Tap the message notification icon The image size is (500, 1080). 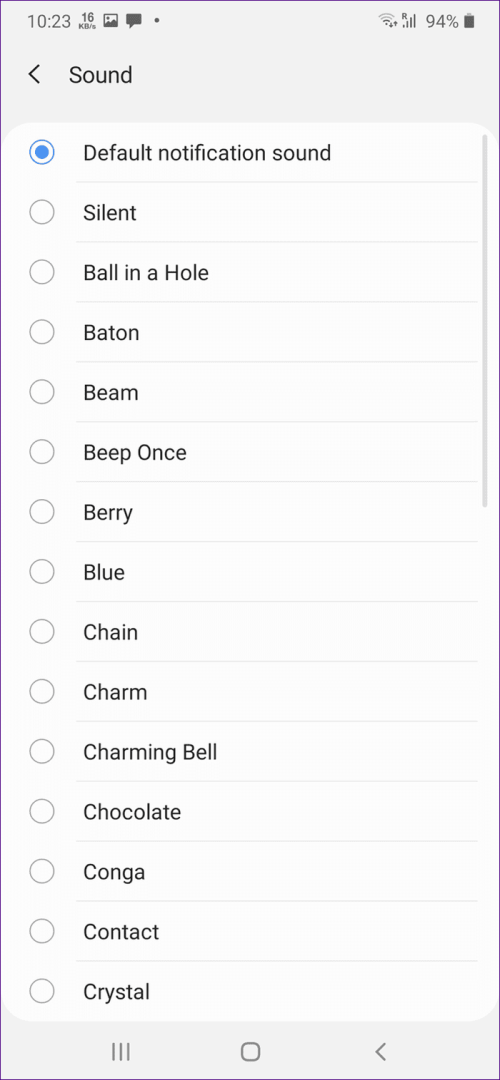(x=134, y=21)
